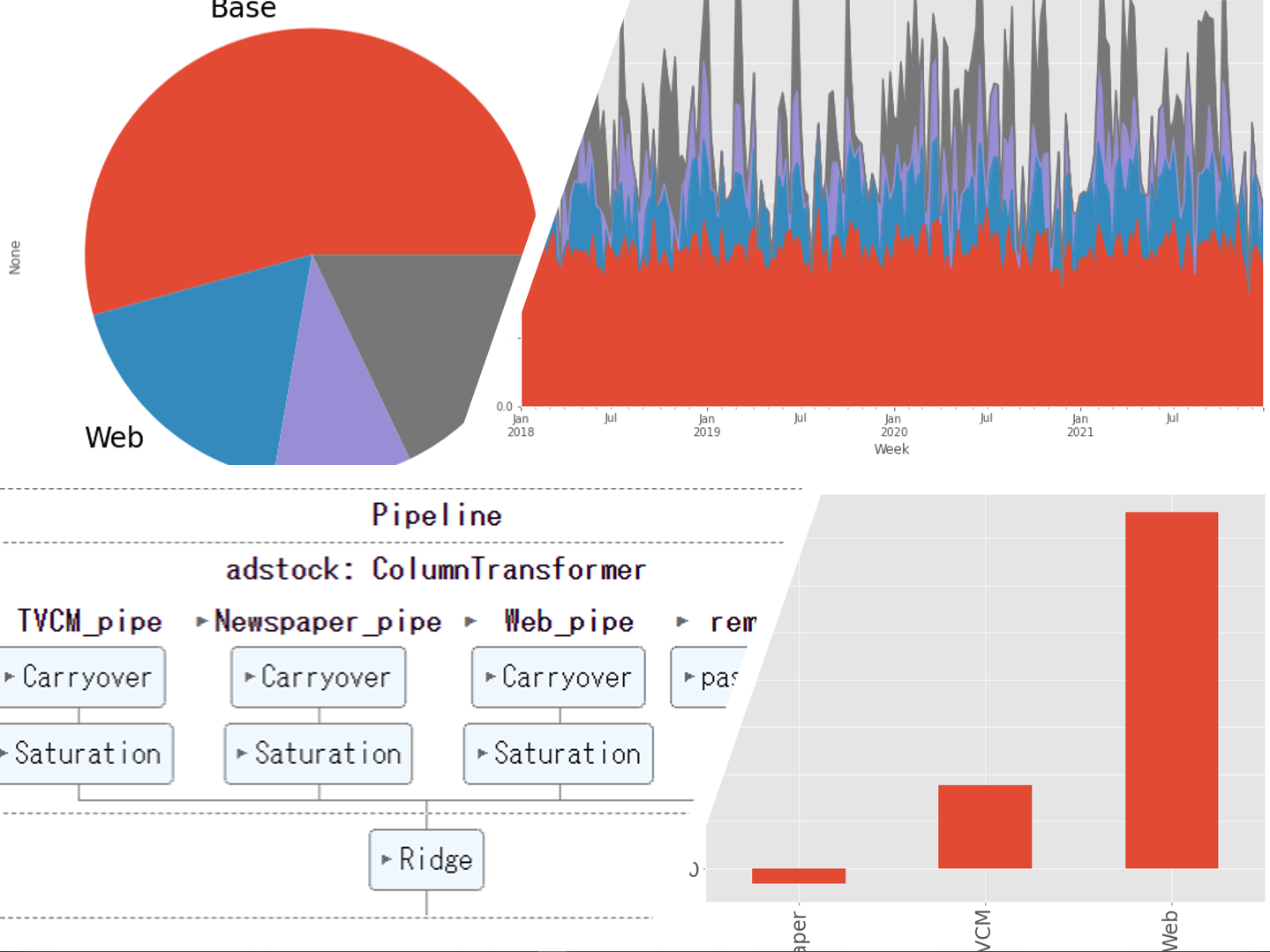Expand Carryover step under Newspaper_pipe
The height and width of the screenshot is (952, 1270).
[318, 677]
